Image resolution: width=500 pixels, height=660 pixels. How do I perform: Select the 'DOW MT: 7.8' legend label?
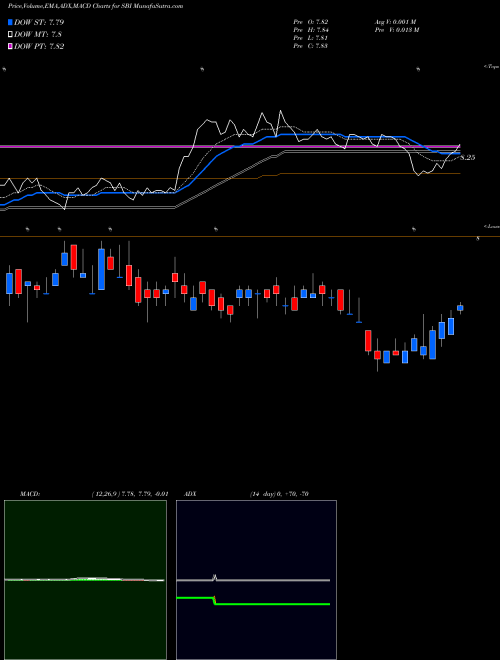click(37, 35)
